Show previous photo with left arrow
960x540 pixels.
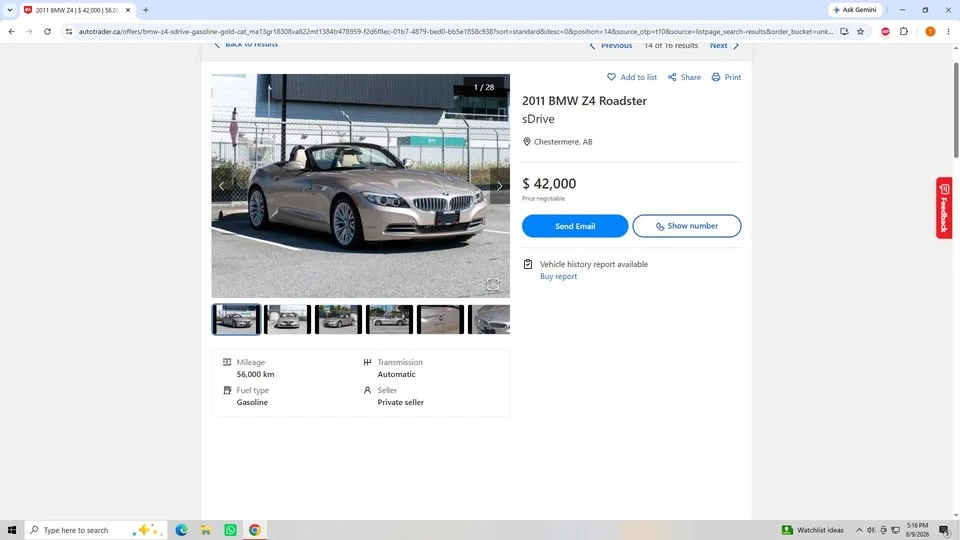[222, 186]
